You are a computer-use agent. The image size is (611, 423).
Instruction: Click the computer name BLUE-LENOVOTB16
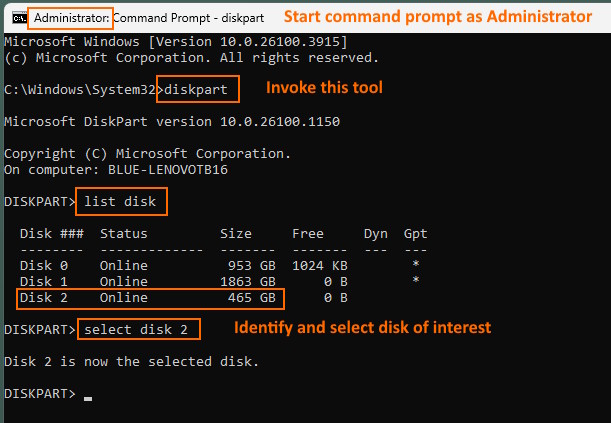pyautogui.click(x=168, y=170)
